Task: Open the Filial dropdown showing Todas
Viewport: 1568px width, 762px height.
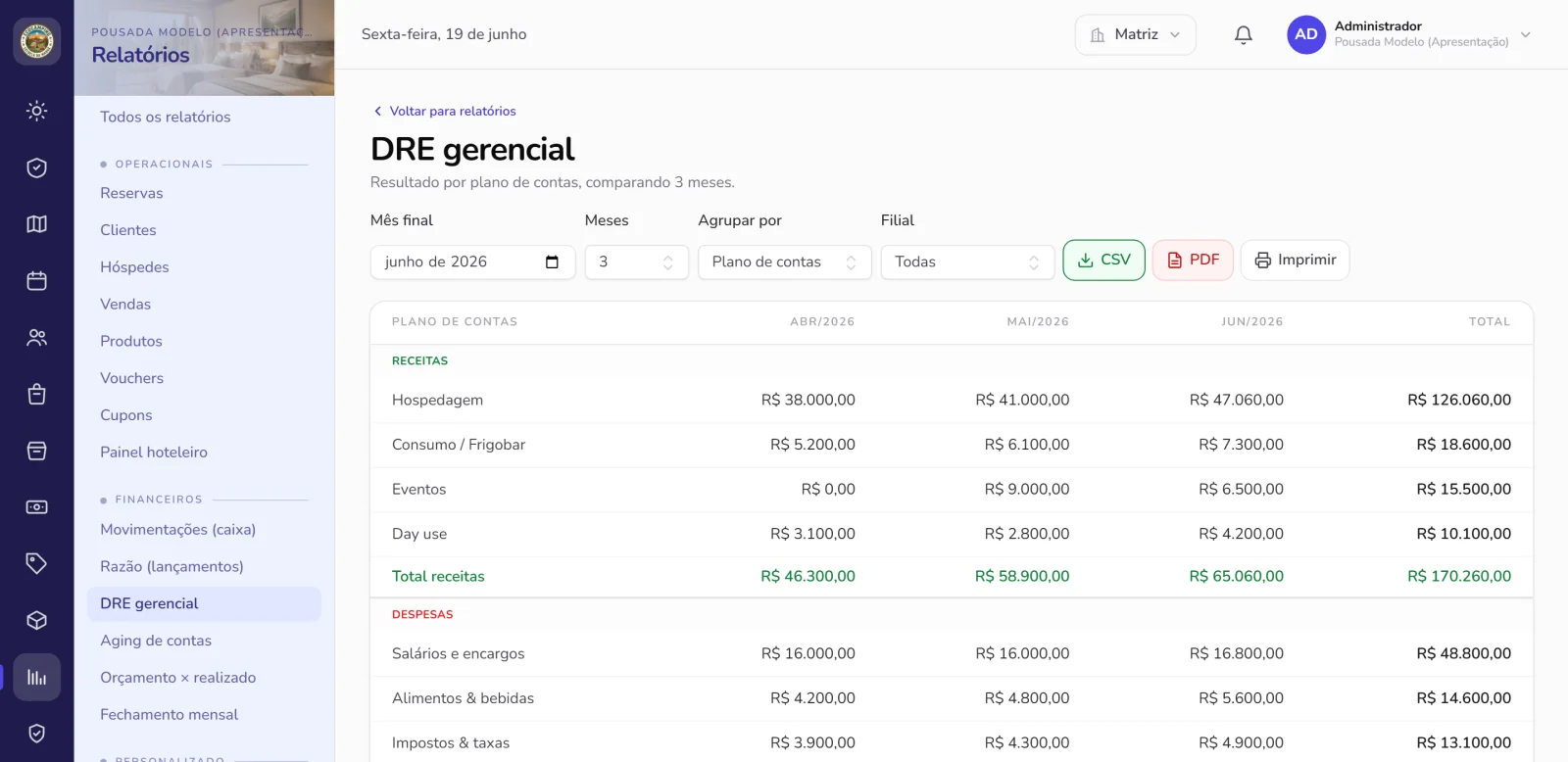Action: [x=967, y=262]
